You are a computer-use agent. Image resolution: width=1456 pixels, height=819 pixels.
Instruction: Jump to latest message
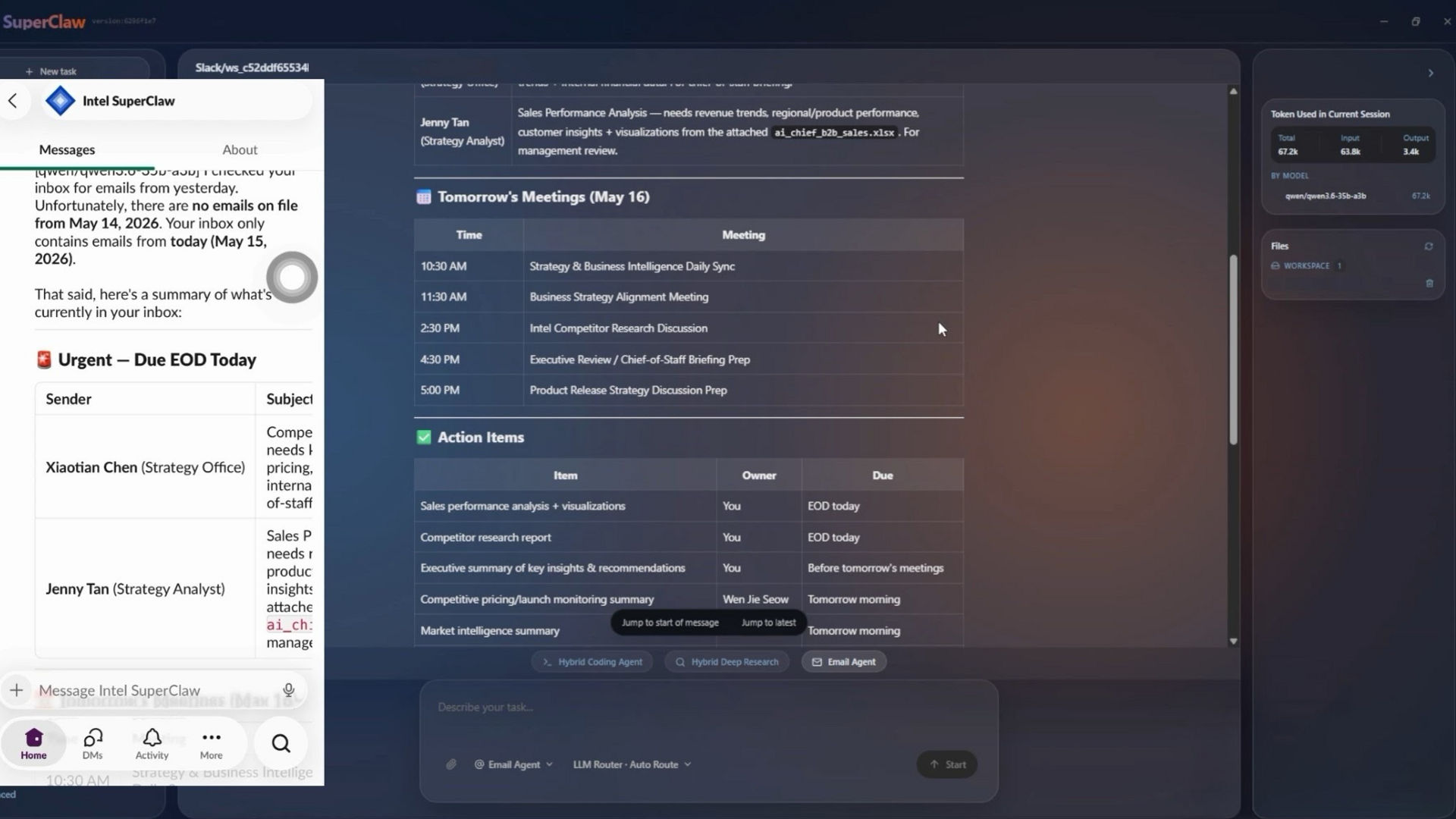point(768,623)
